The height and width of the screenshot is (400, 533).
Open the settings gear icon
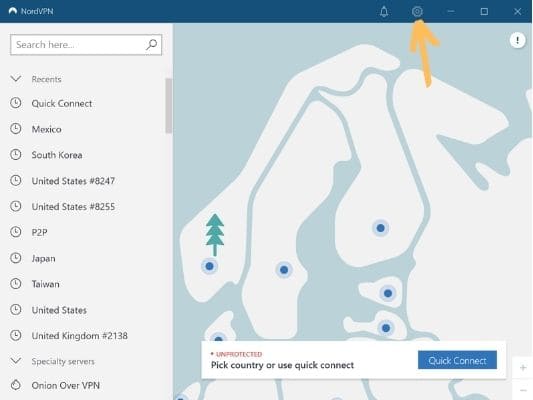pos(417,12)
